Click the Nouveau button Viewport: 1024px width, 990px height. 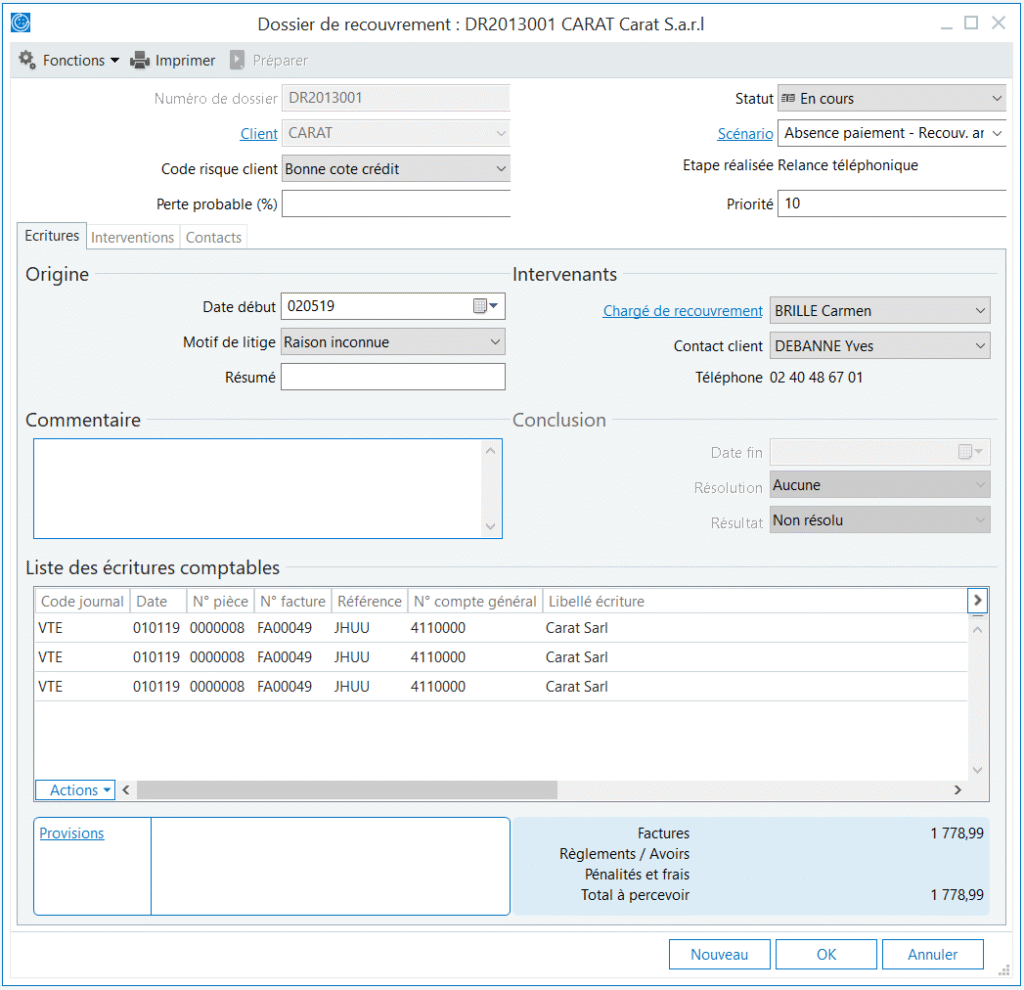point(719,954)
